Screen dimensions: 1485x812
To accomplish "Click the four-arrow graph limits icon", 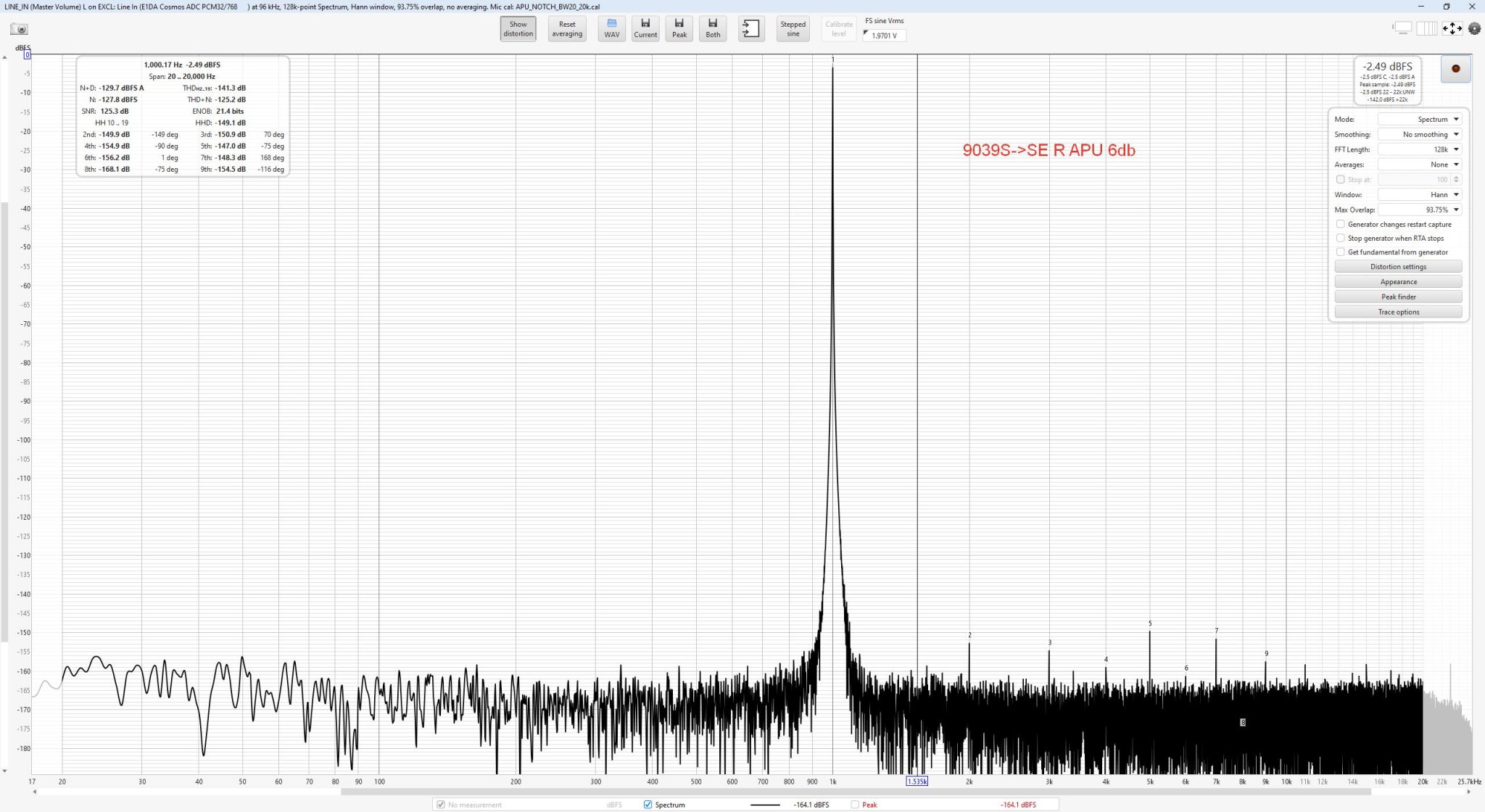I will click(1452, 28).
